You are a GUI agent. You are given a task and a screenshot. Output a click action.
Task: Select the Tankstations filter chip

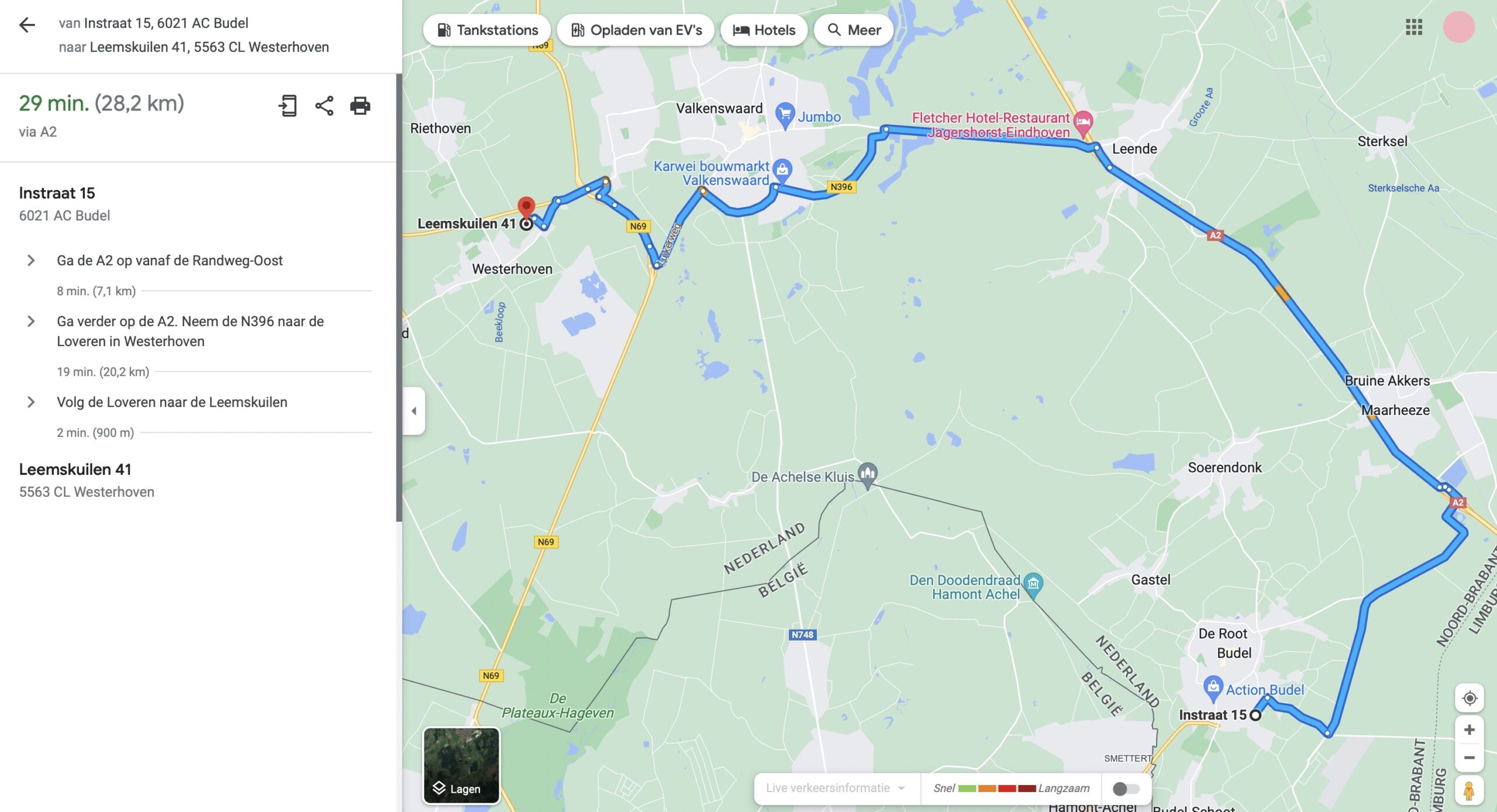487,30
